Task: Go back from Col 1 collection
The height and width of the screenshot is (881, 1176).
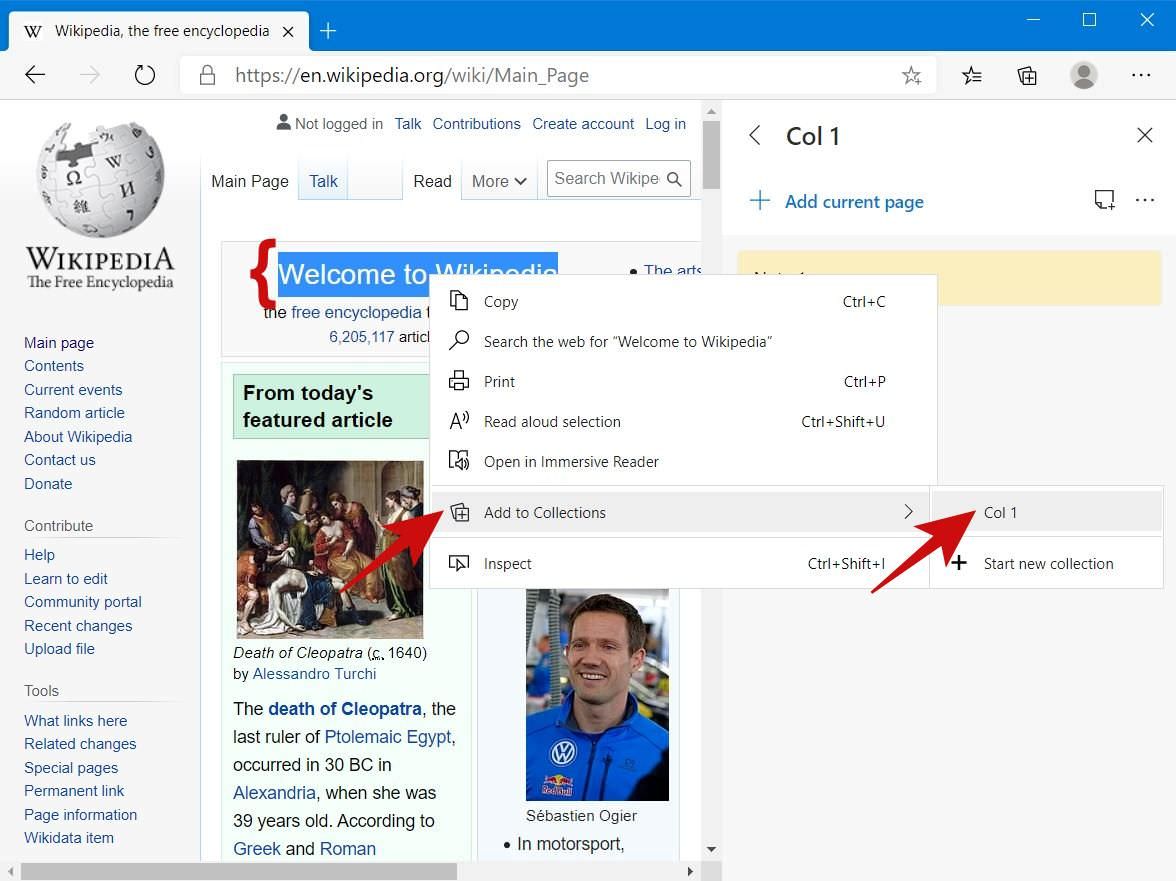Action: [755, 136]
